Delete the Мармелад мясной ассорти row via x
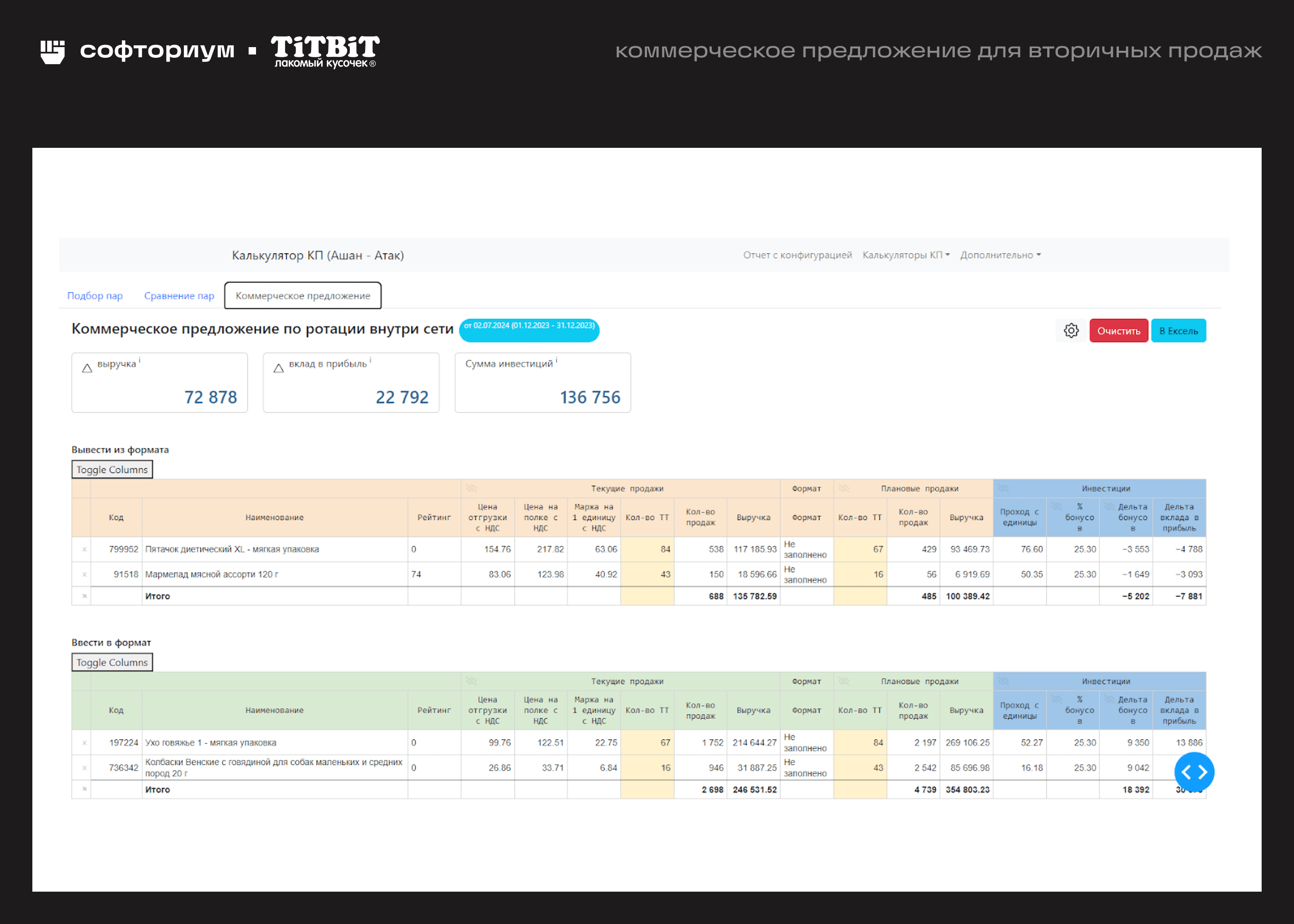The image size is (1294, 924). pyautogui.click(x=84, y=574)
